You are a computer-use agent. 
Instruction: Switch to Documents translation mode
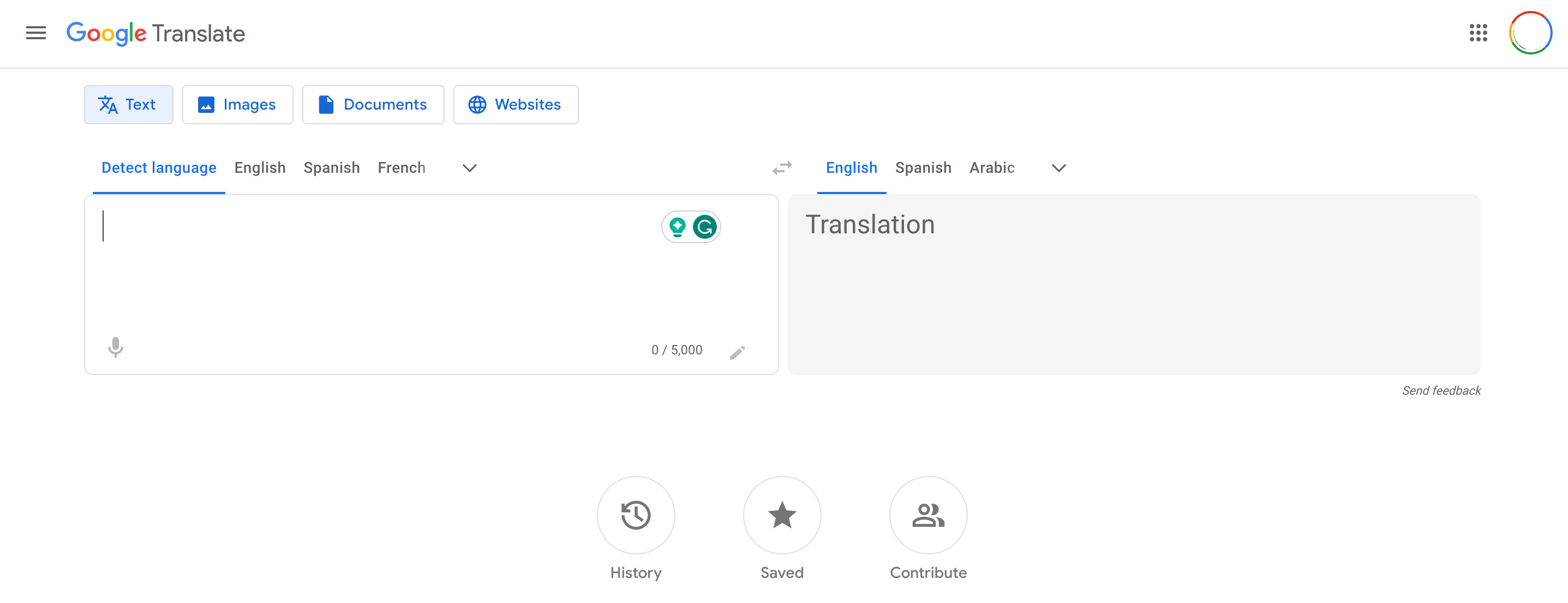(x=373, y=105)
